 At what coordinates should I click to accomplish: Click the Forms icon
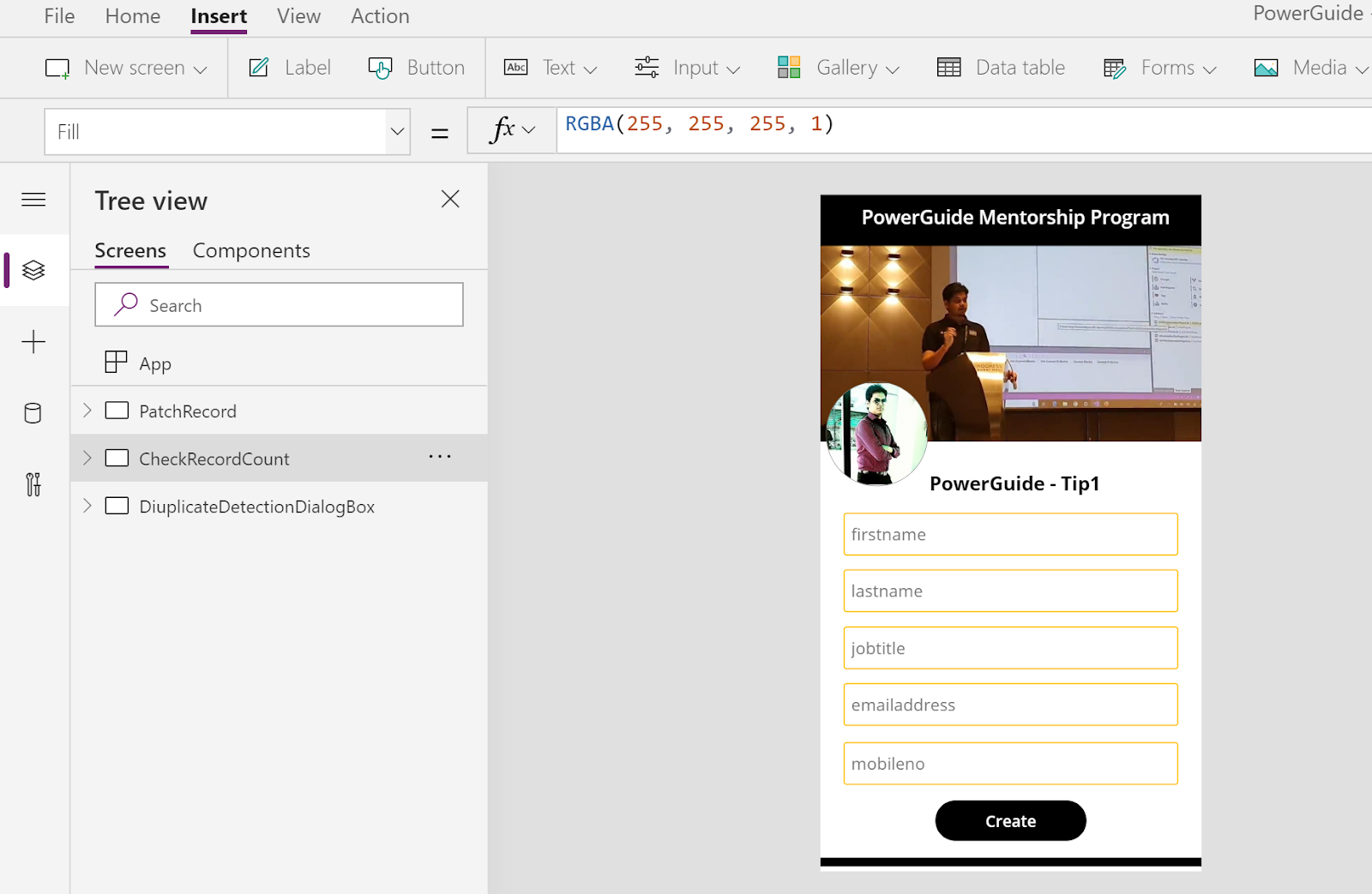tap(1115, 69)
